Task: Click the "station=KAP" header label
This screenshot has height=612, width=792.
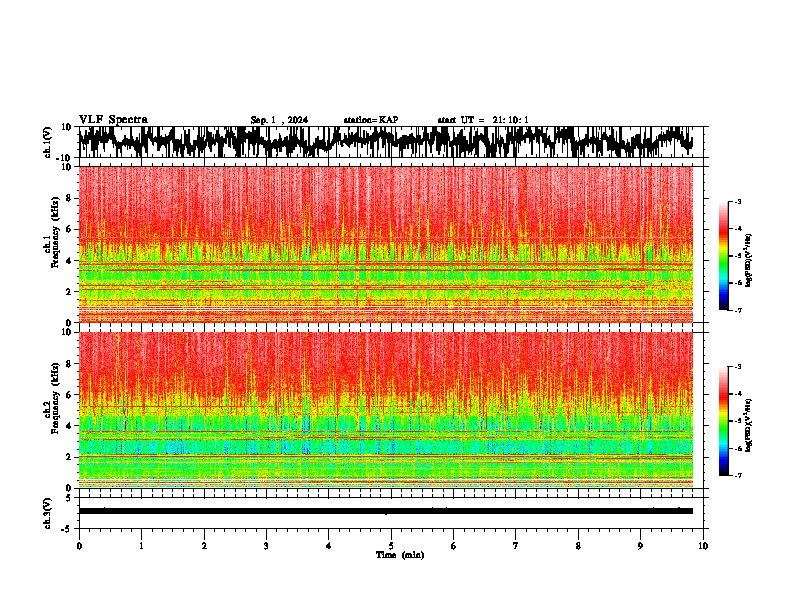Action: (x=371, y=120)
